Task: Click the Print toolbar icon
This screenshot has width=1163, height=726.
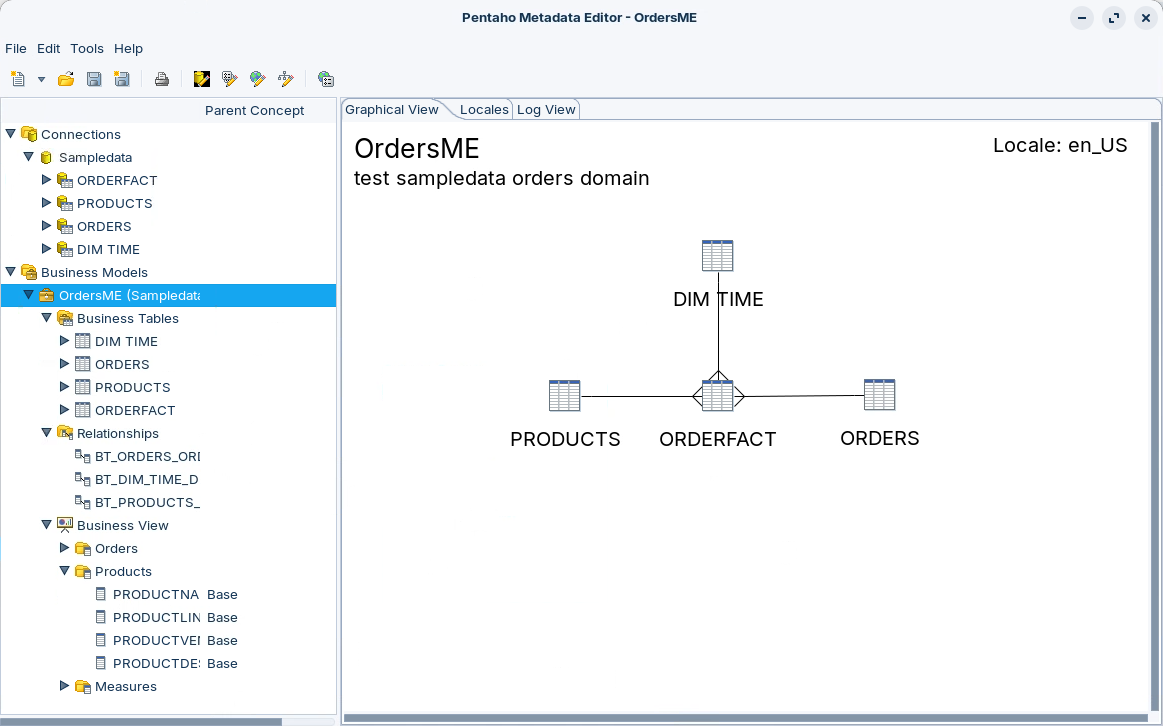Action: [161, 79]
